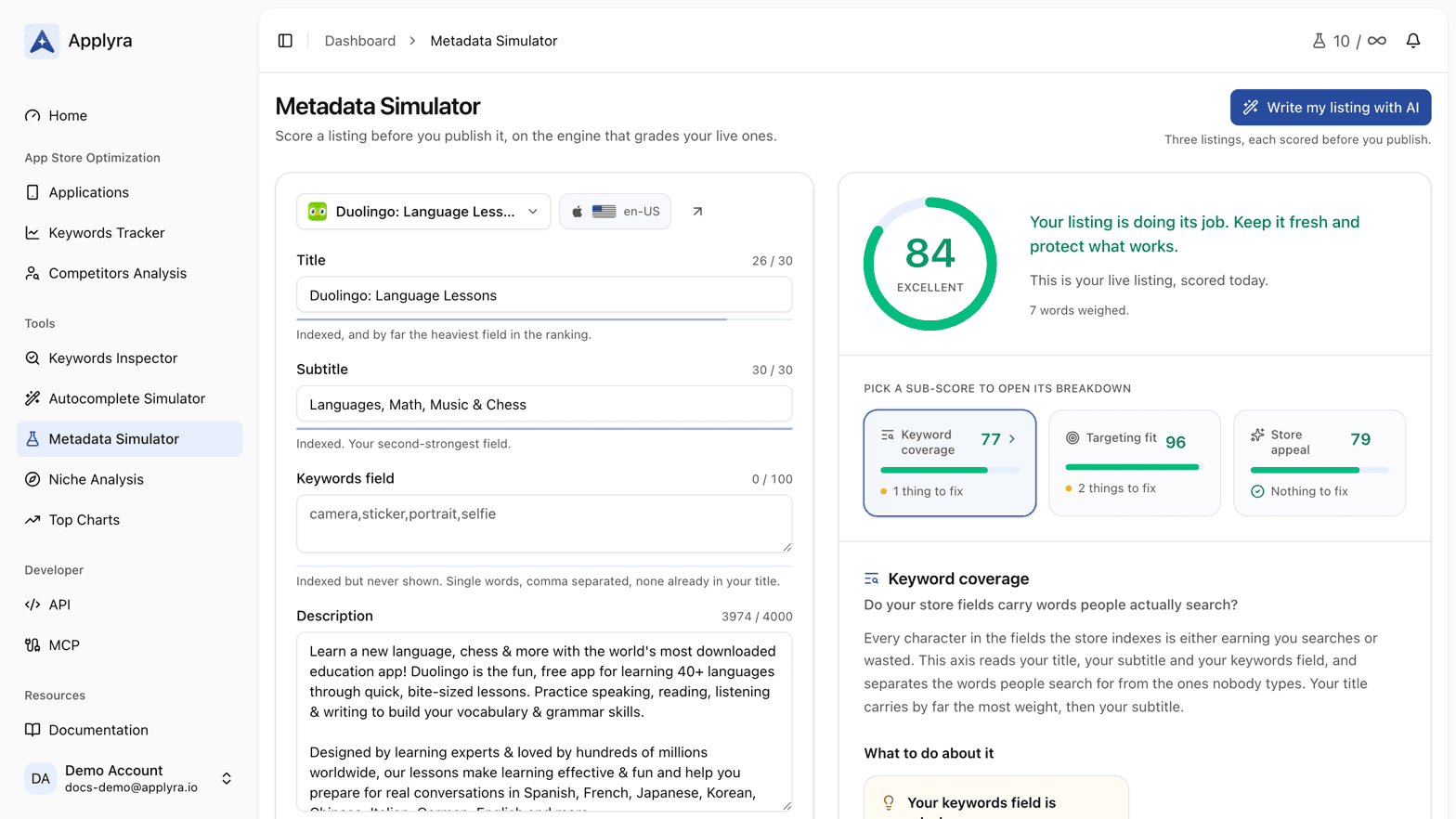Expand the Demo Account switcher chevrons
Screen dimensions: 1456x819
click(227, 778)
